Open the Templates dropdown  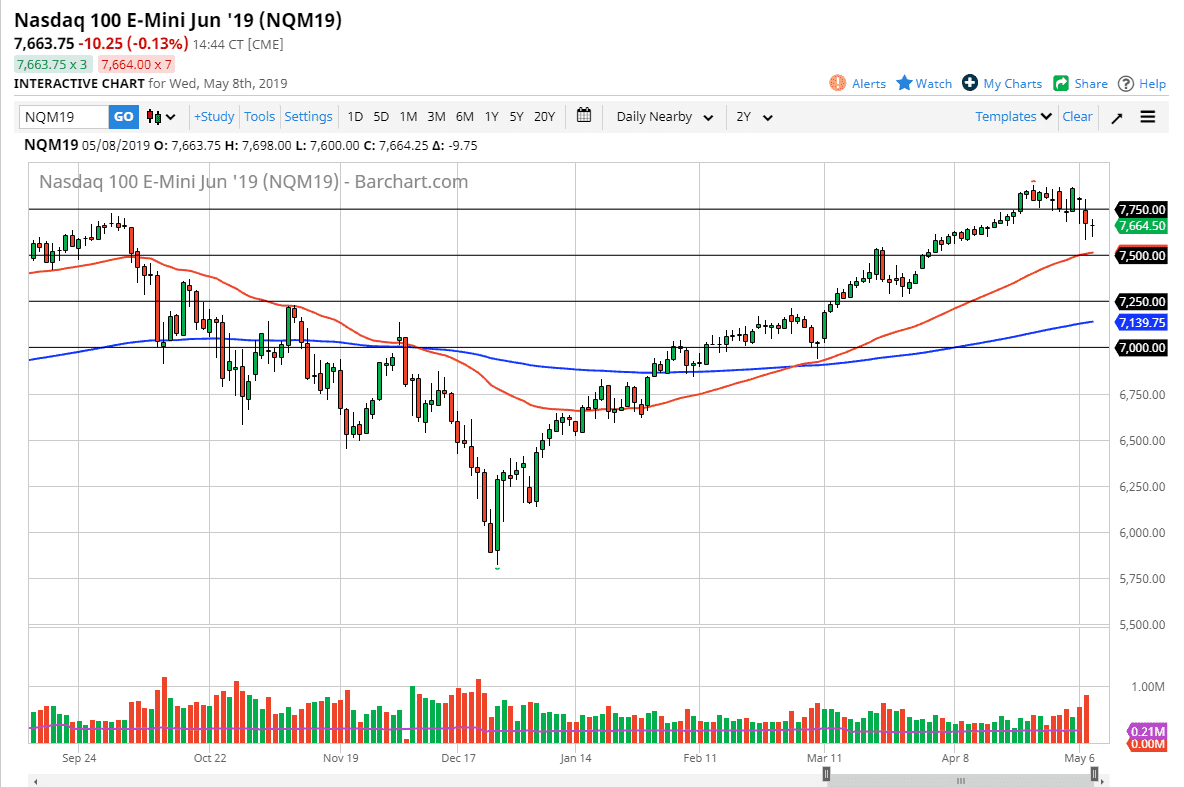tap(1012, 117)
